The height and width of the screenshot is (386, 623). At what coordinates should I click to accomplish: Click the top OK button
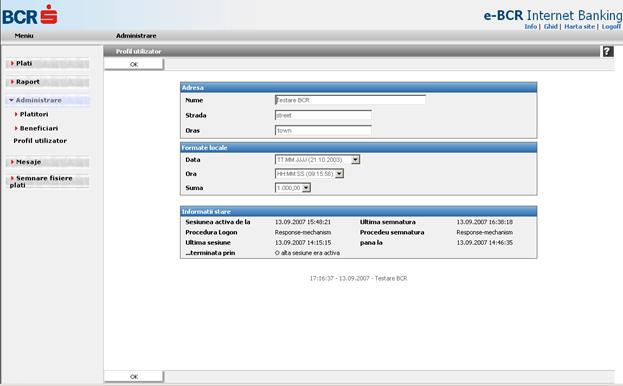[x=134, y=64]
